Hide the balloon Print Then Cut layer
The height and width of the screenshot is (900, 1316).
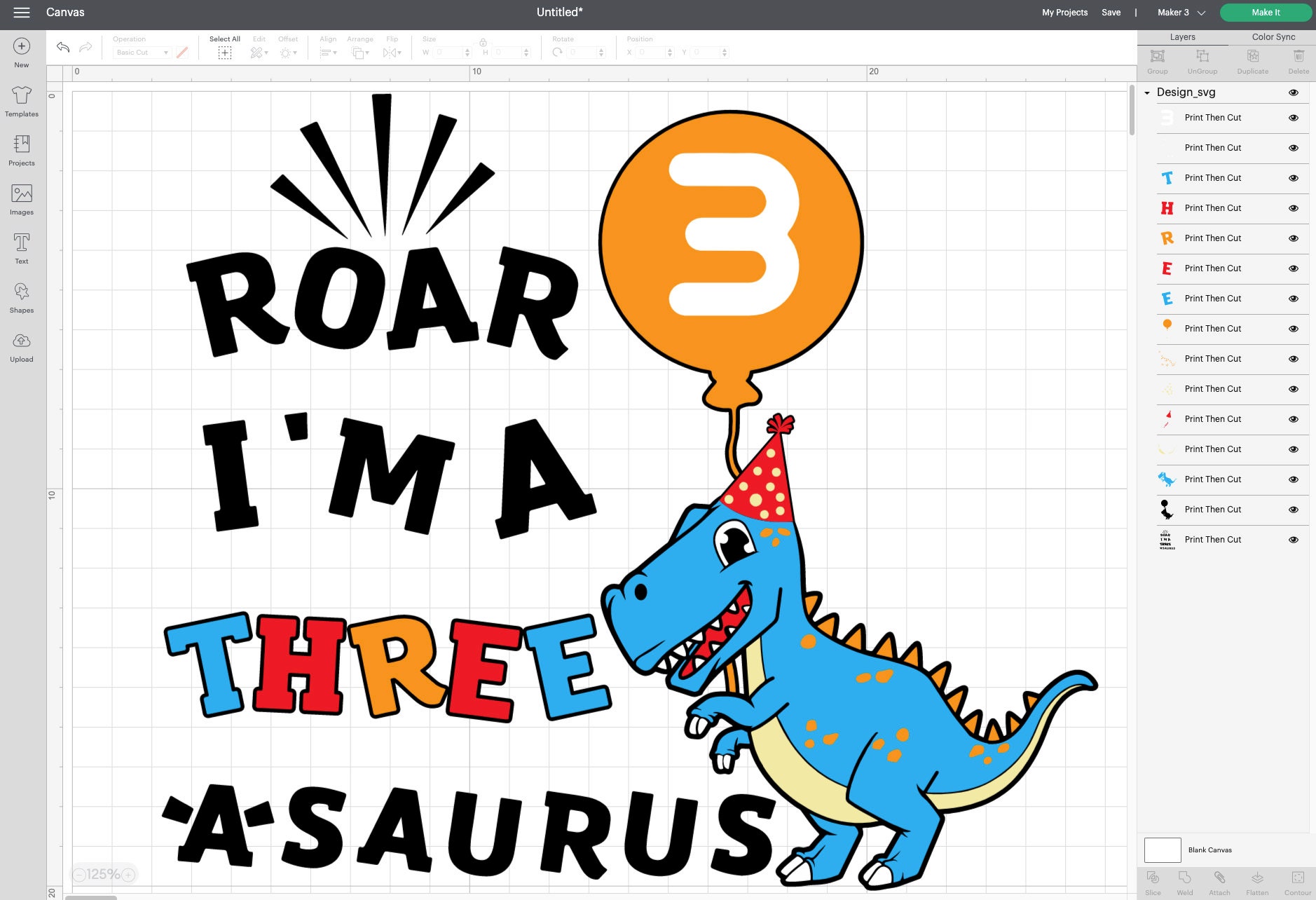[x=1293, y=328]
